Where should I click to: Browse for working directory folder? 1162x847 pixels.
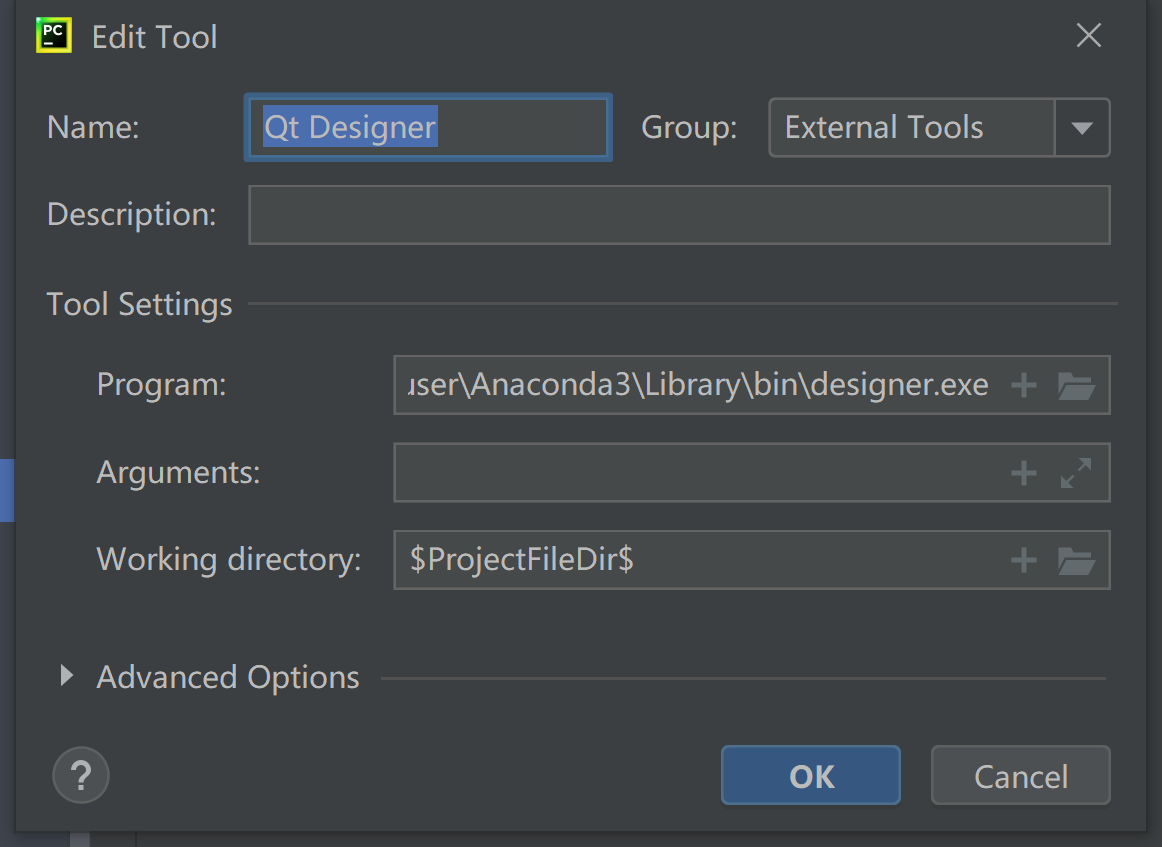(x=1076, y=560)
